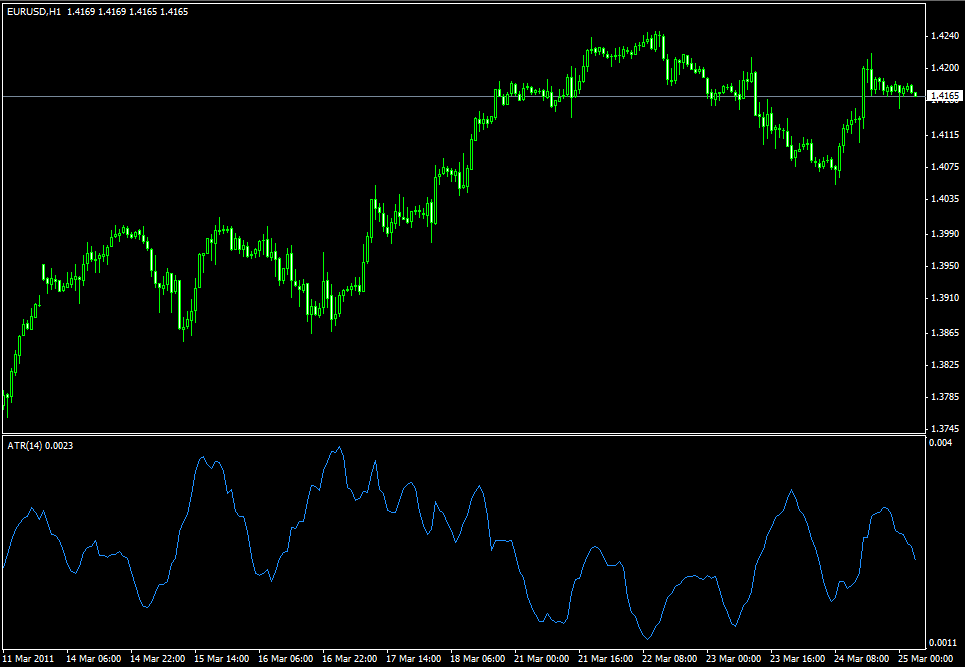
Task: Click the 16 Mar 22:00 time label
Action: (350, 658)
